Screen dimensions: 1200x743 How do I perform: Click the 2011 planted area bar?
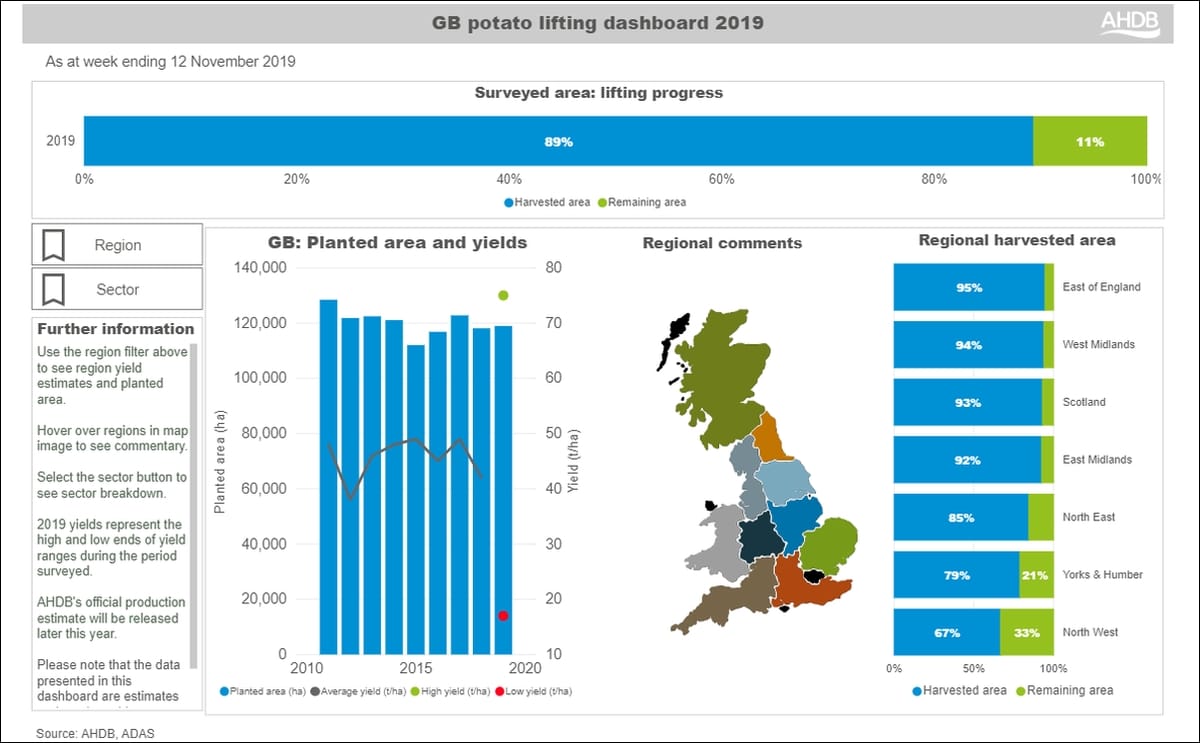(x=328, y=477)
